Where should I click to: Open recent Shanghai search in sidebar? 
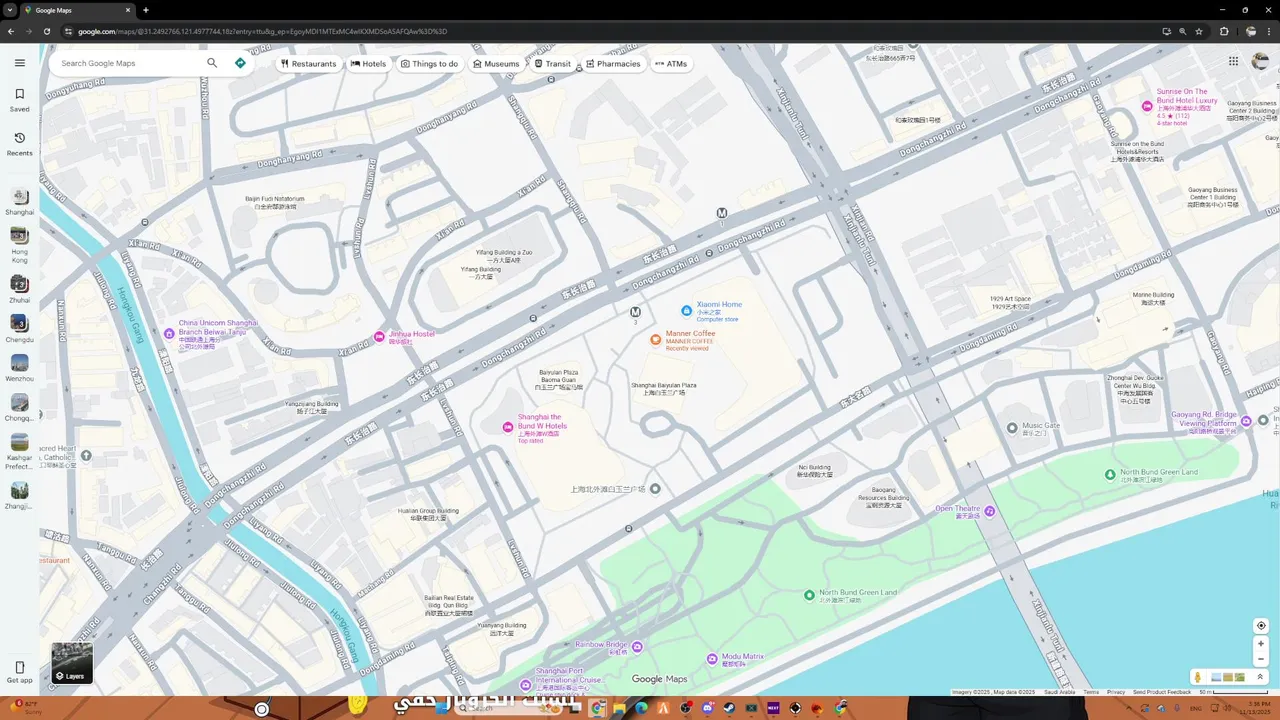(x=19, y=201)
